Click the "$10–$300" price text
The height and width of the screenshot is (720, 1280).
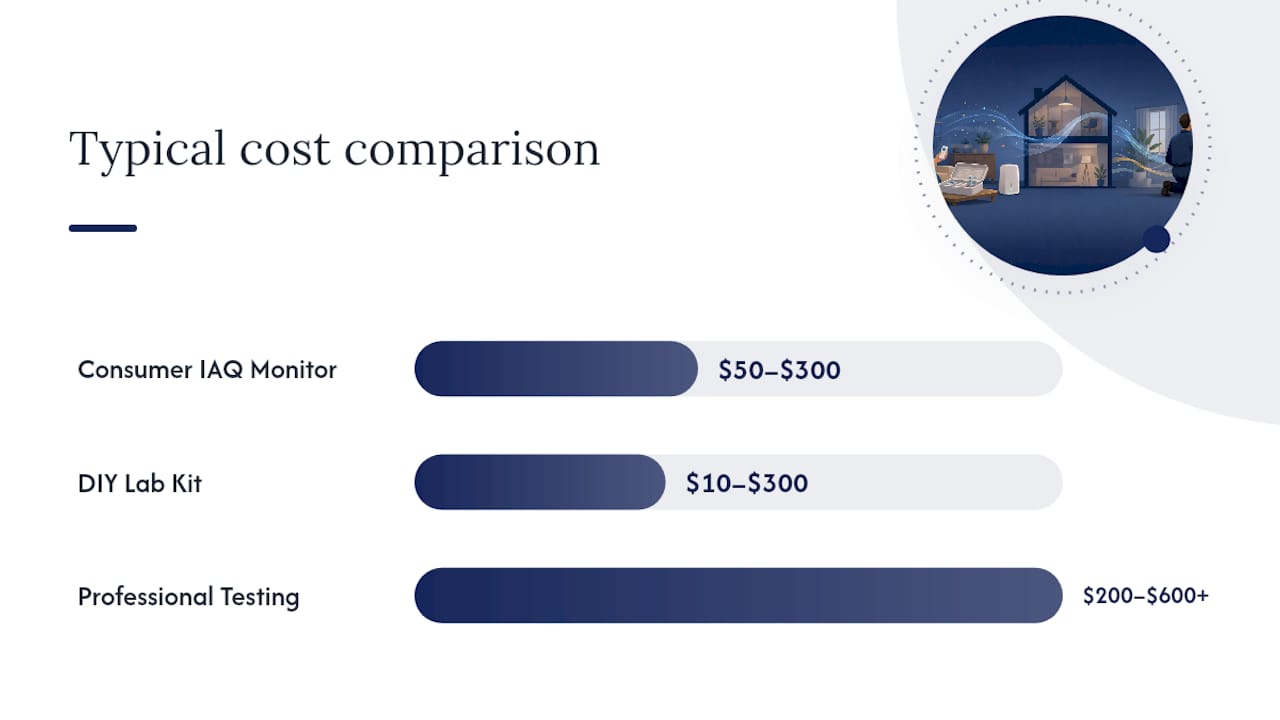(747, 484)
